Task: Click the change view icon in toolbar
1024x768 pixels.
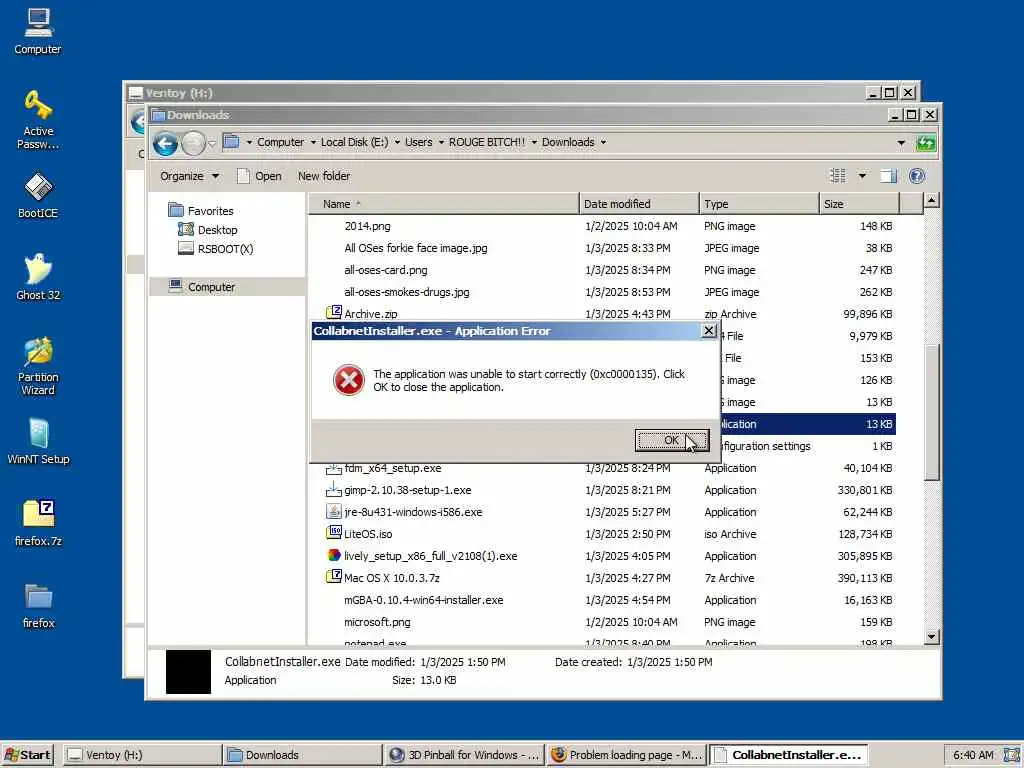Action: (838, 176)
